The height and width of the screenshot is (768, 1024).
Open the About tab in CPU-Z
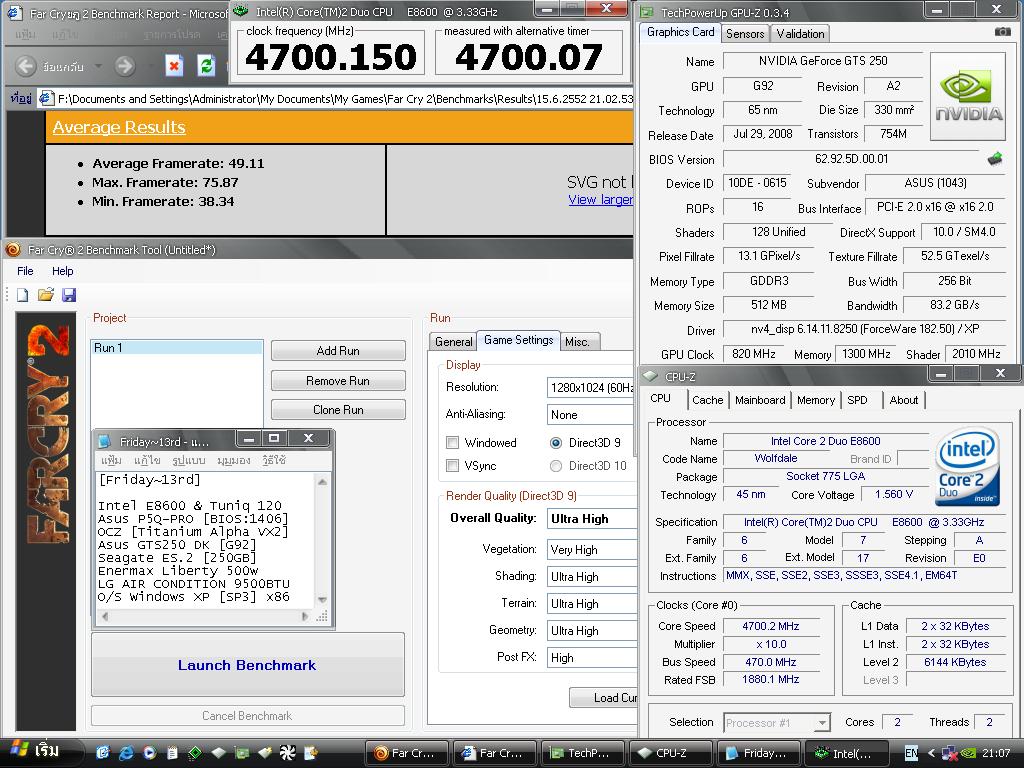904,400
